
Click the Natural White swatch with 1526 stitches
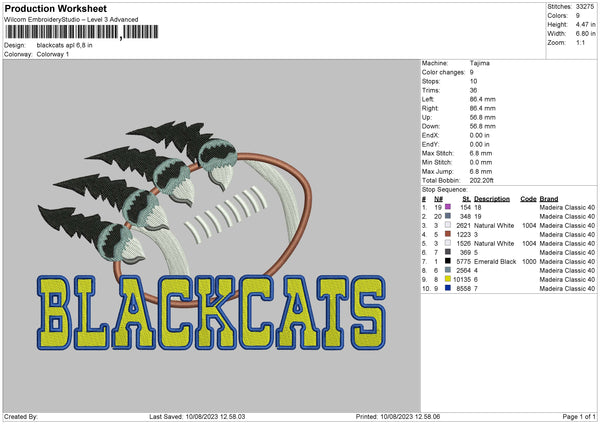448,243
